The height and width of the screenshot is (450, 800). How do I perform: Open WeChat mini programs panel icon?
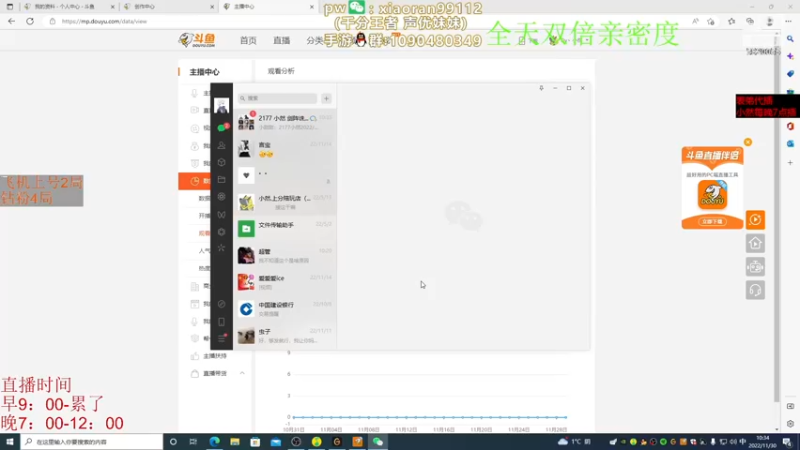click(x=221, y=304)
